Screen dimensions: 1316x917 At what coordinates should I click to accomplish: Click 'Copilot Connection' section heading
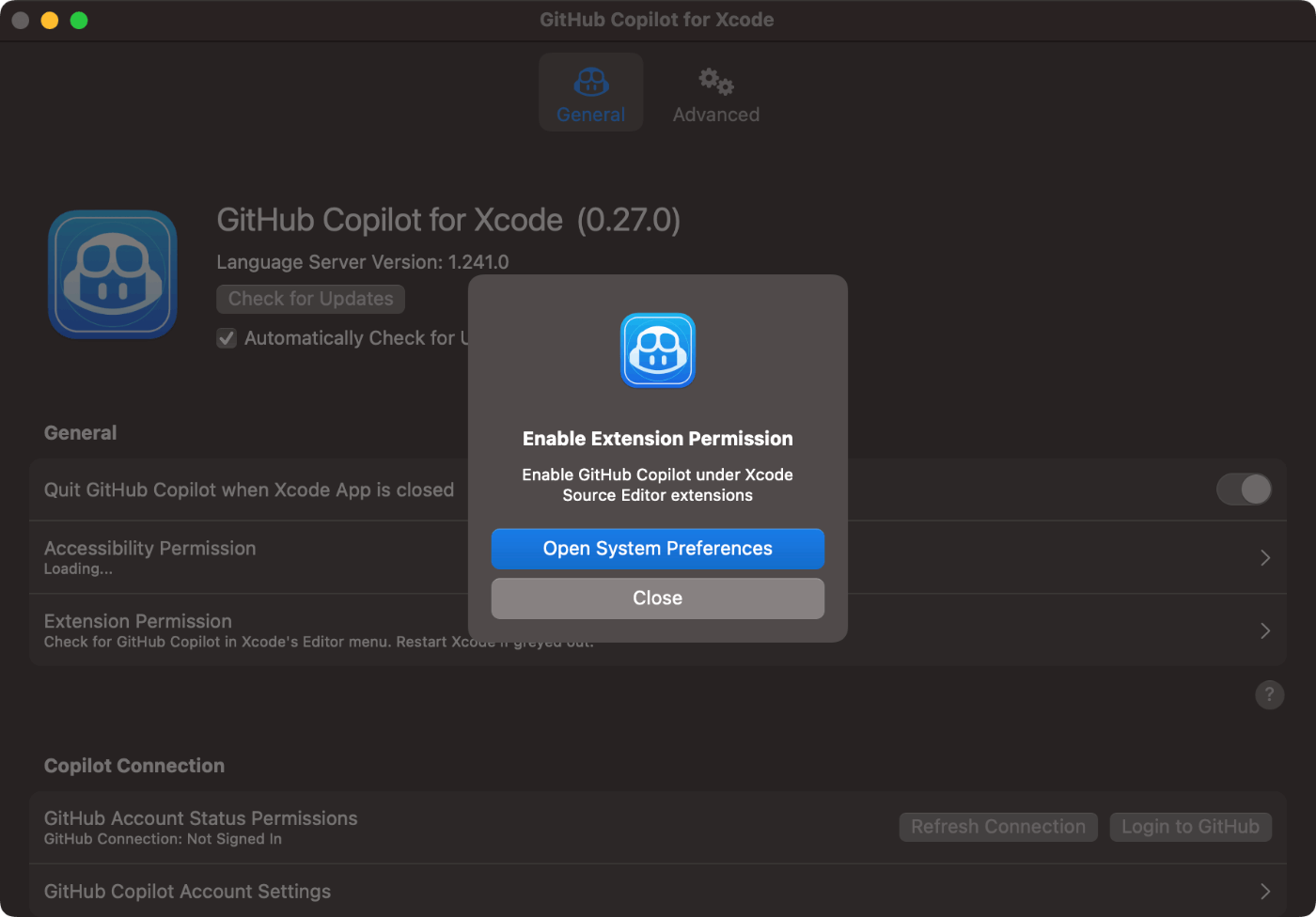[x=134, y=766]
